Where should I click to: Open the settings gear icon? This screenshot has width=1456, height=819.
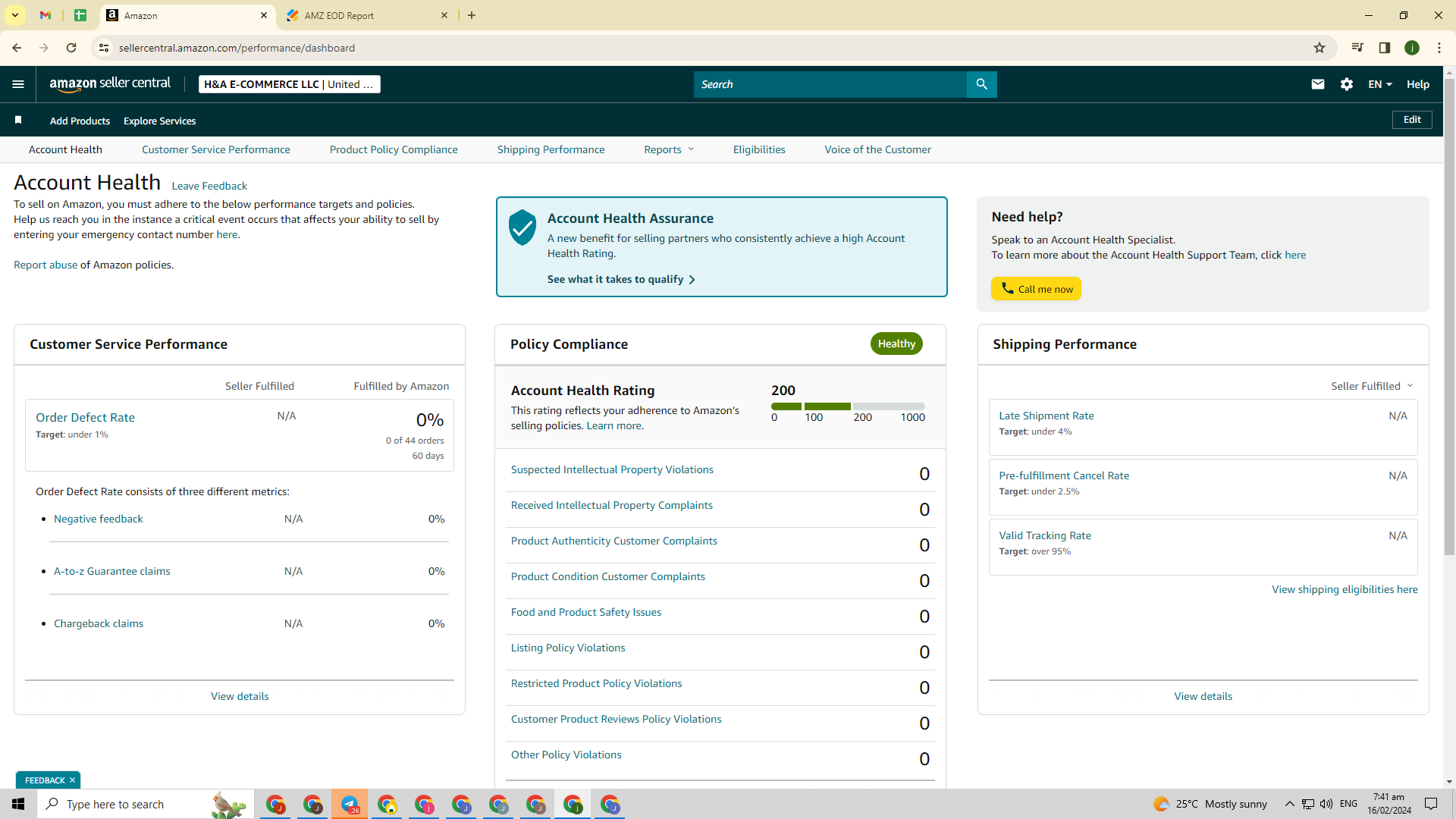pos(1347,84)
